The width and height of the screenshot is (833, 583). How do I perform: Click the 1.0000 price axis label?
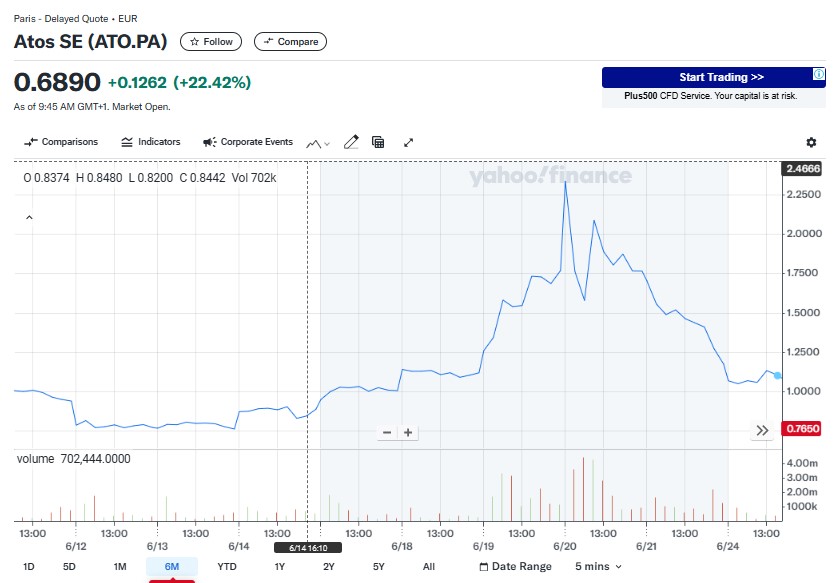point(804,391)
